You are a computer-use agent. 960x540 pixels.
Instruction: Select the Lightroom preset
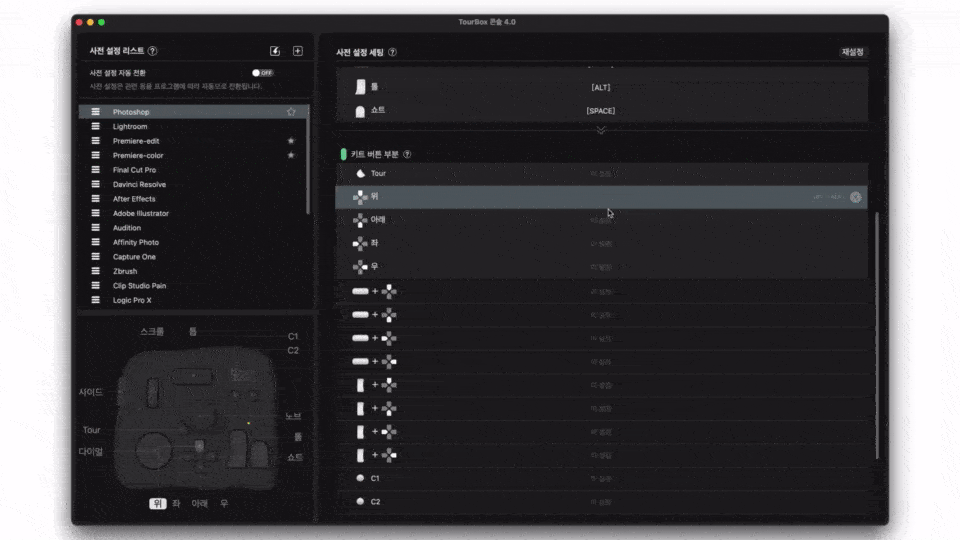193,127
